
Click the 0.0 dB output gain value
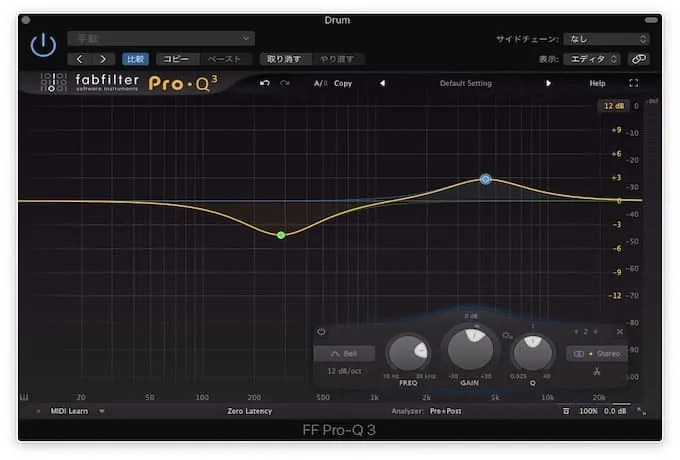pos(615,411)
